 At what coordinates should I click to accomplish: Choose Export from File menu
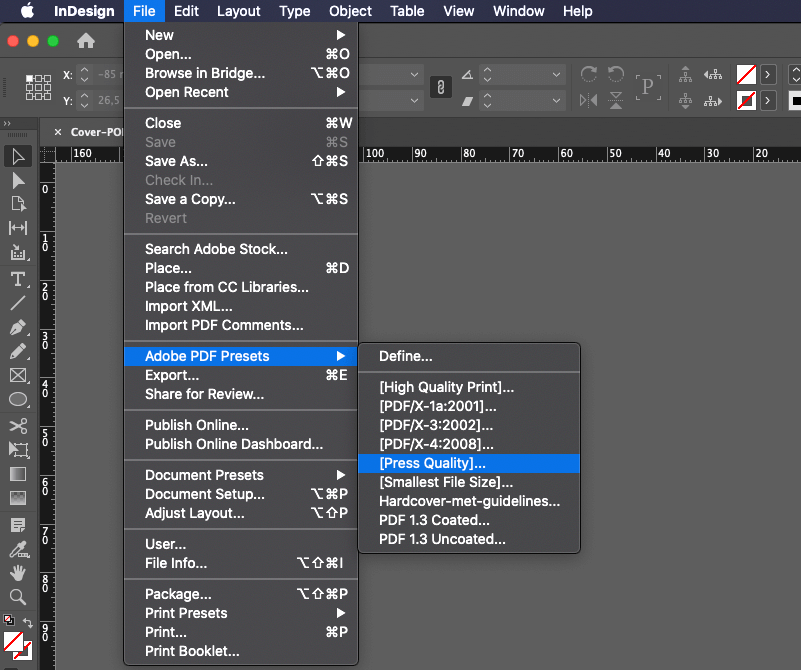241,375
